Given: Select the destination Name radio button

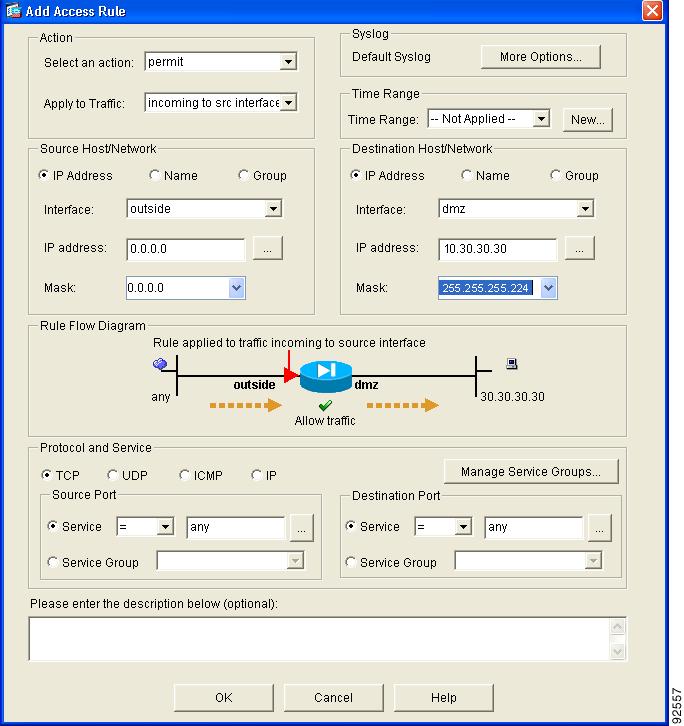Looking at the screenshot, I should pyautogui.click(x=467, y=175).
